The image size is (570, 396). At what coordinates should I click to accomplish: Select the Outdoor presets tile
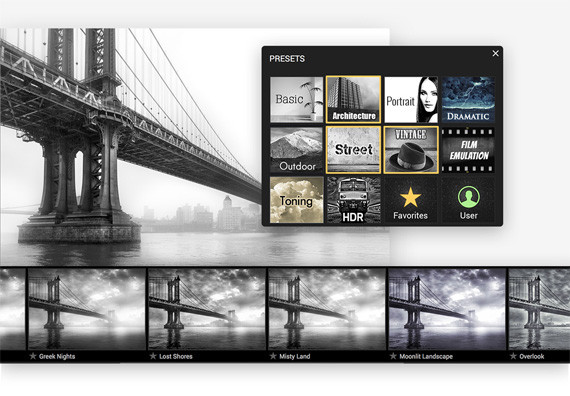[296, 149]
